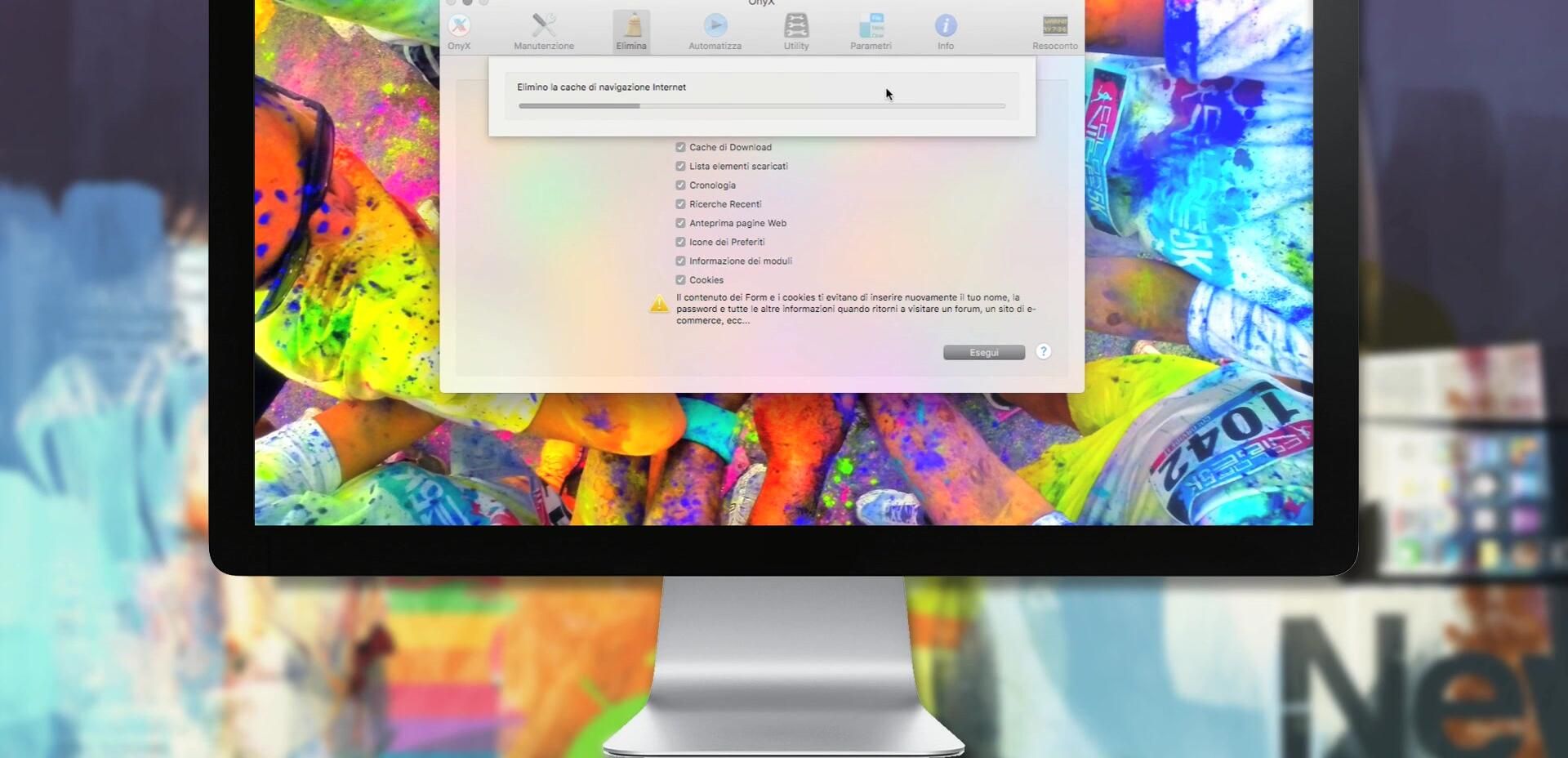Toggle the Cookies checkbox
1568x758 pixels.
tap(680, 279)
